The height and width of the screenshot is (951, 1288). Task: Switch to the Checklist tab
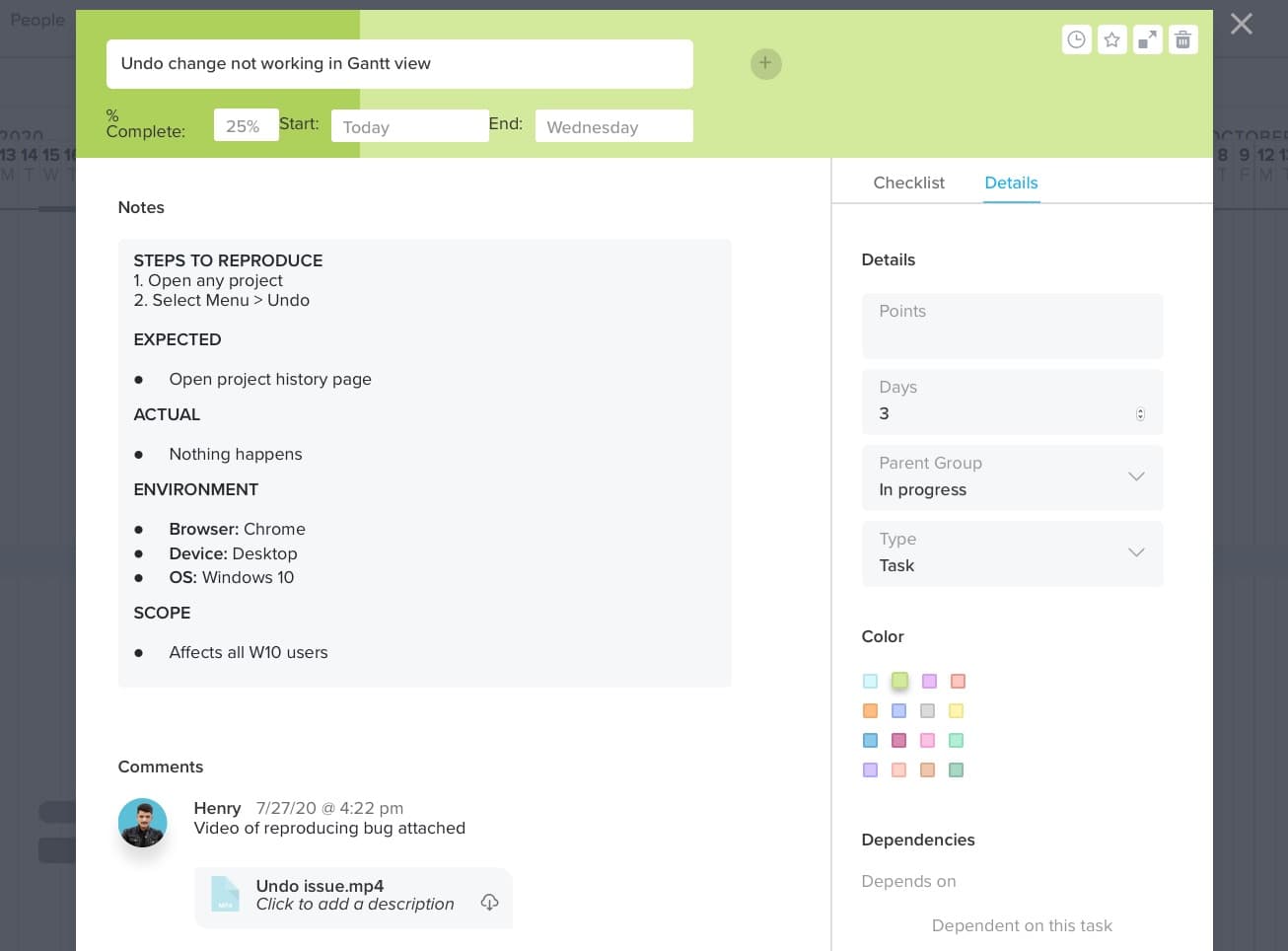(908, 183)
